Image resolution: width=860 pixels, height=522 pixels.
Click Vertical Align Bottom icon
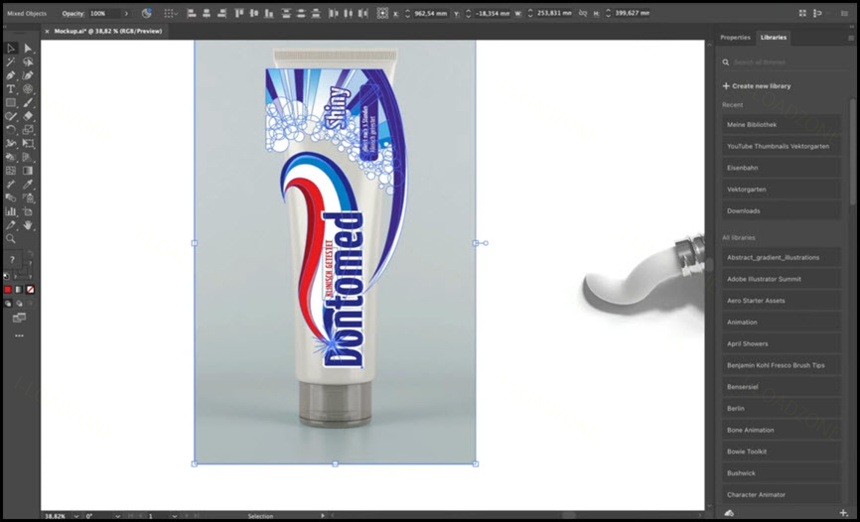tap(269, 13)
